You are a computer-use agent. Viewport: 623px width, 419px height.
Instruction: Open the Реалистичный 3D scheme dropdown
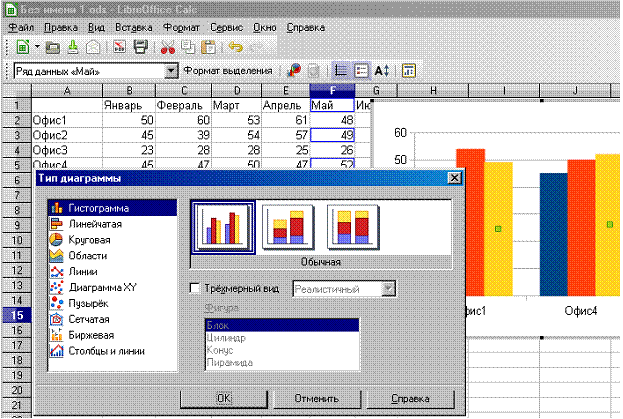pyautogui.click(x=388, y=289)
